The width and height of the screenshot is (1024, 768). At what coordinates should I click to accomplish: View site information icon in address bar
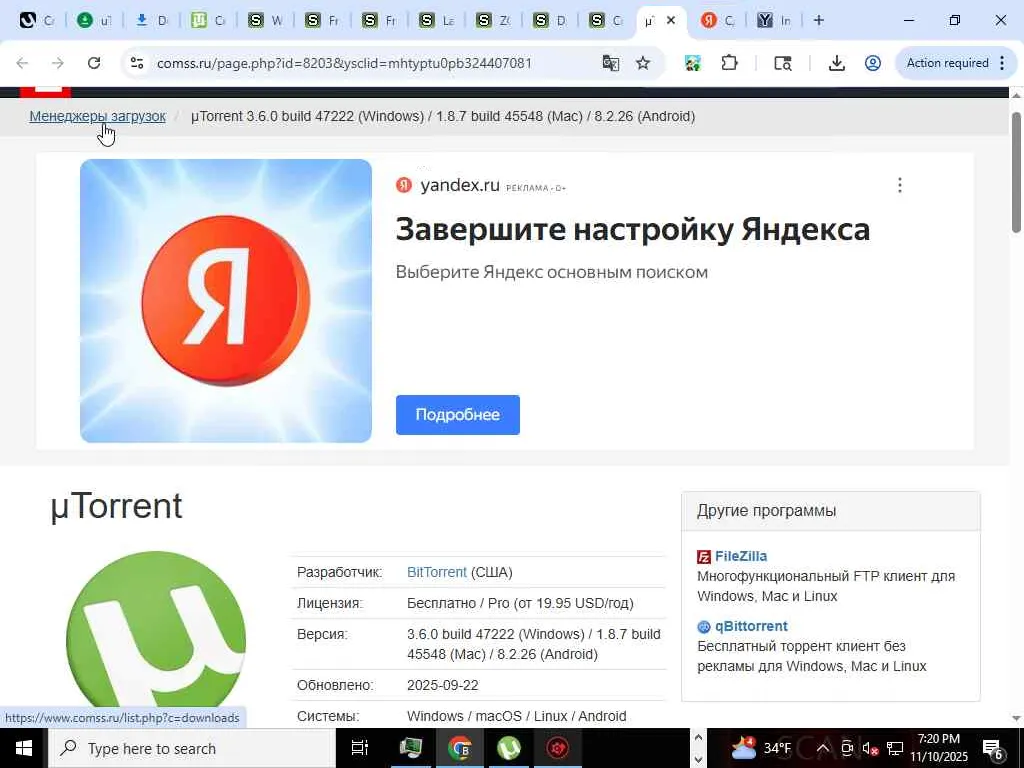[x=136, y=63]
